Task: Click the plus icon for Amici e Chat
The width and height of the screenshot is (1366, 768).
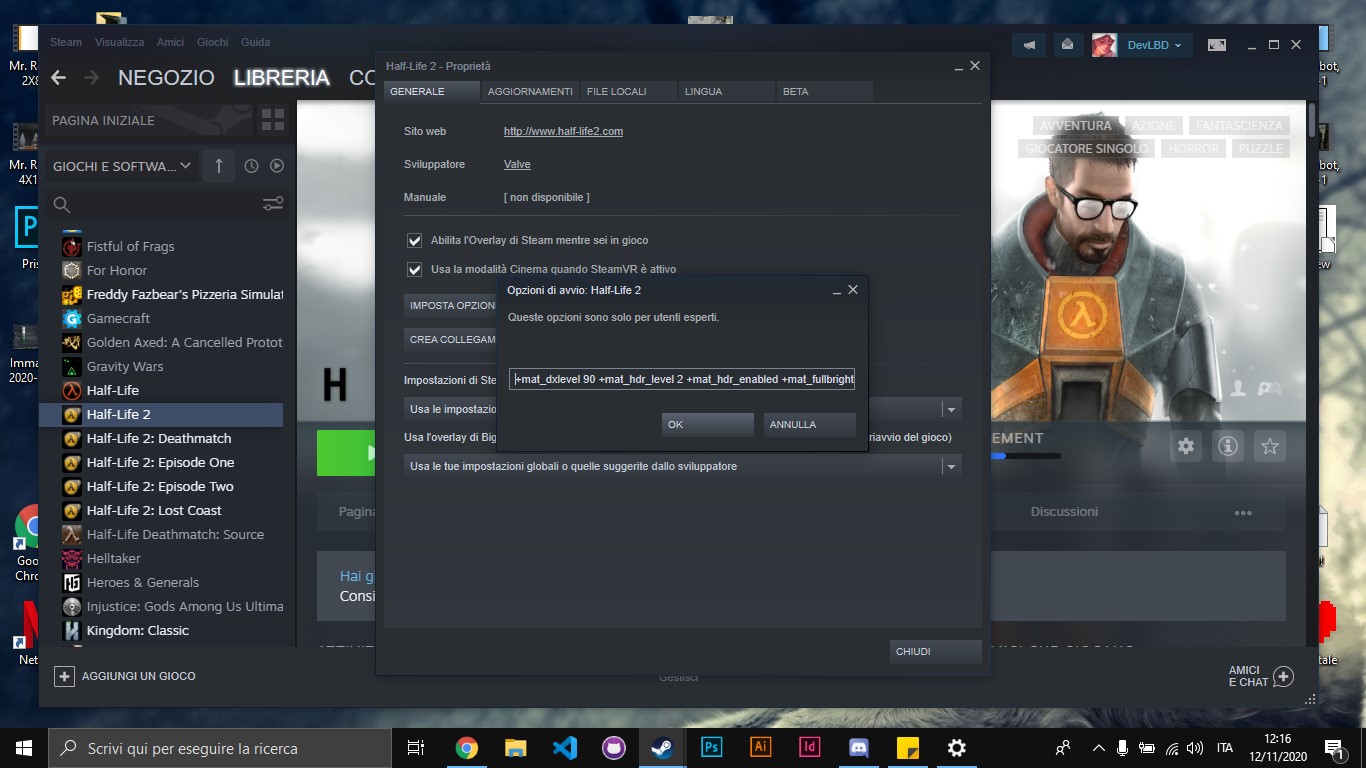Action: point(1283,676)
